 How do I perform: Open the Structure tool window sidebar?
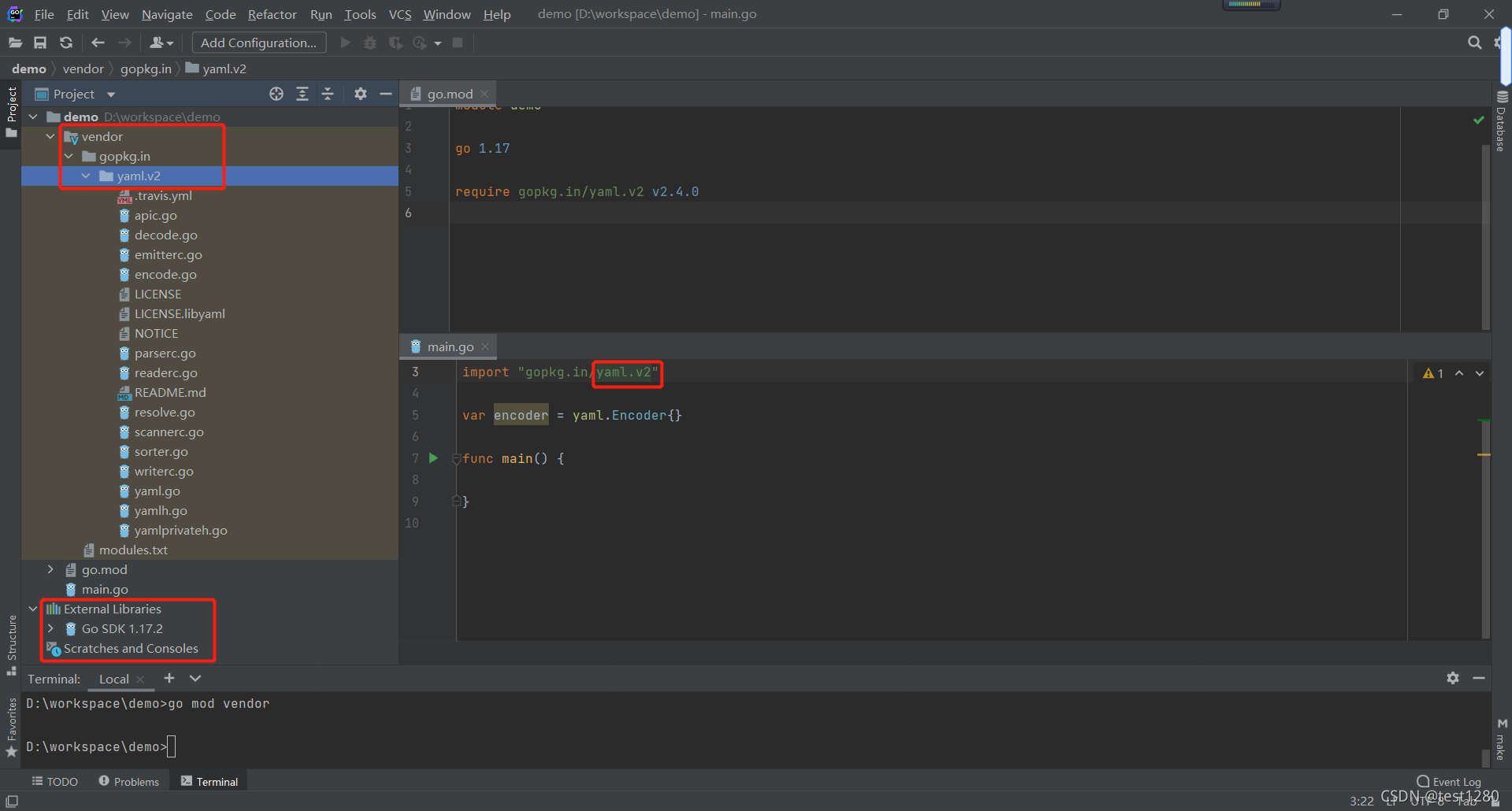(x=11, y=645)
